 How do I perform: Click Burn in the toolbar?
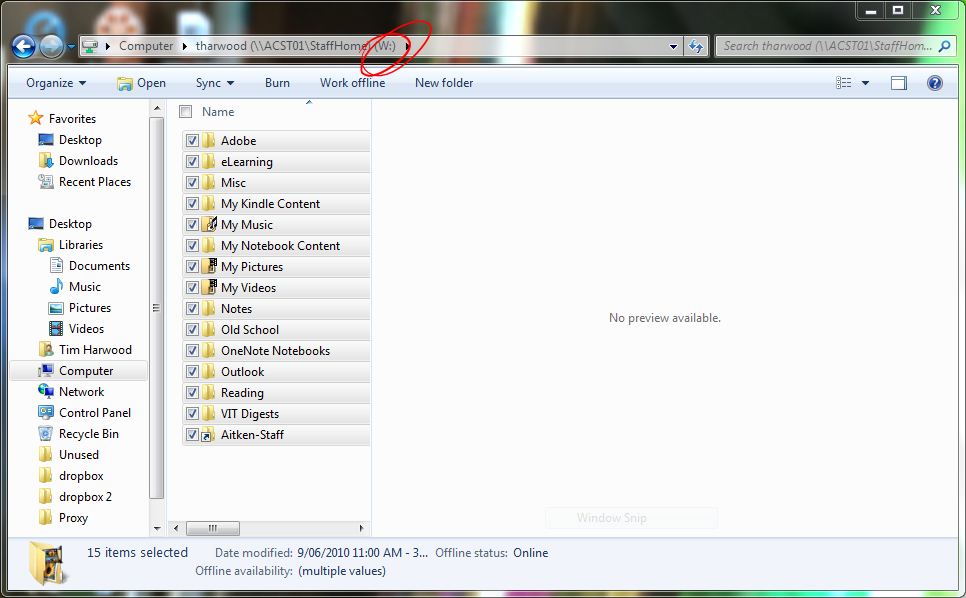tap(277, 83)
